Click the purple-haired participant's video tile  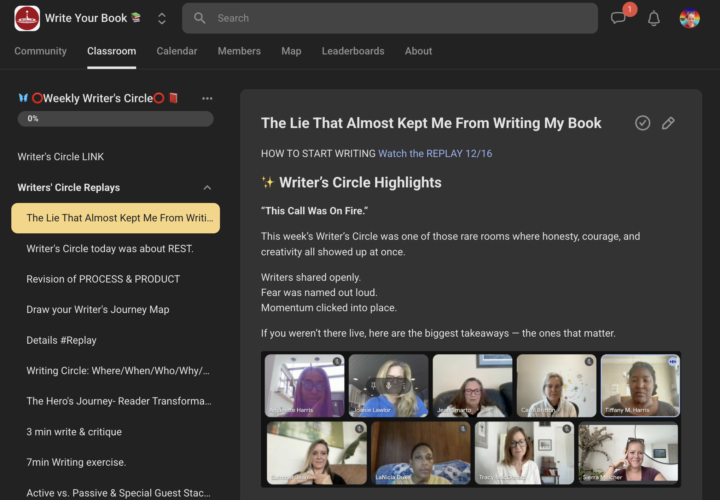tap(304, 386)
